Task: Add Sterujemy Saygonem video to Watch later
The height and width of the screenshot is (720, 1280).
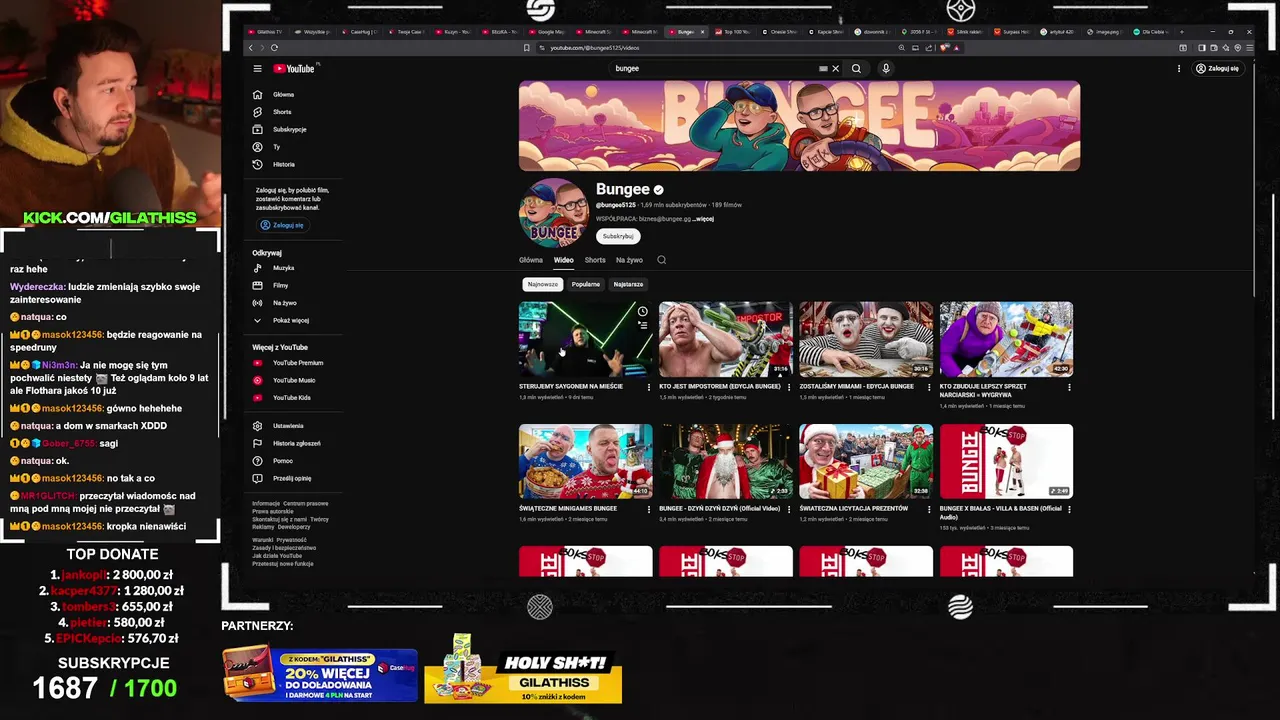Action: [x=642, y=312]
